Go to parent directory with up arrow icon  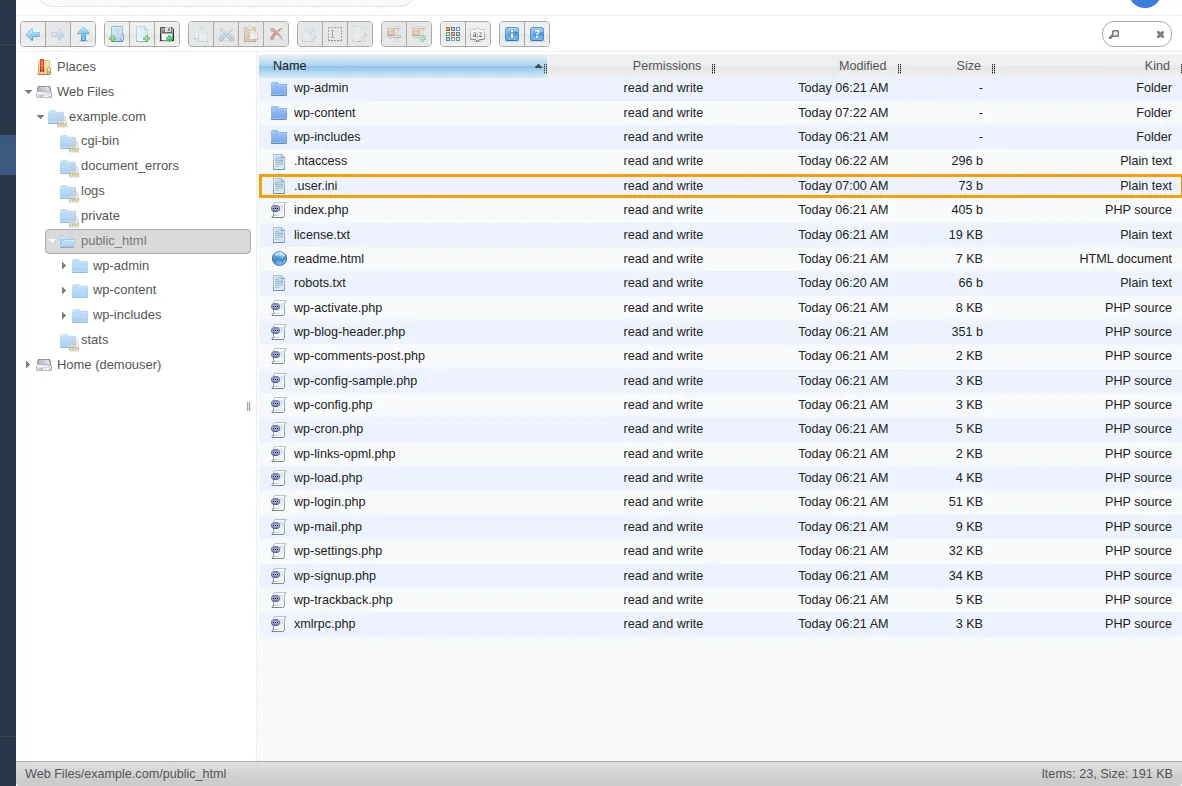click(x=84, y=34)
